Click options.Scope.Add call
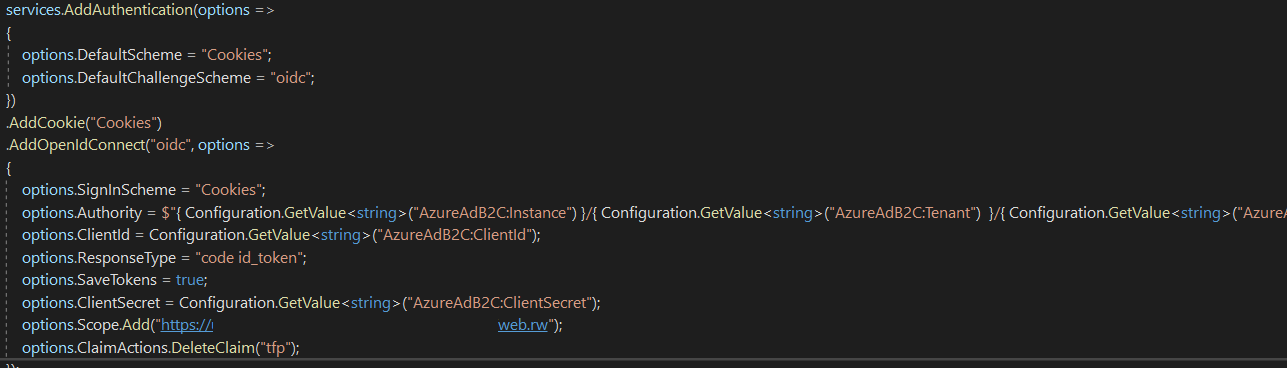This screenshot has height=368, width=1287. click(86, 325)
